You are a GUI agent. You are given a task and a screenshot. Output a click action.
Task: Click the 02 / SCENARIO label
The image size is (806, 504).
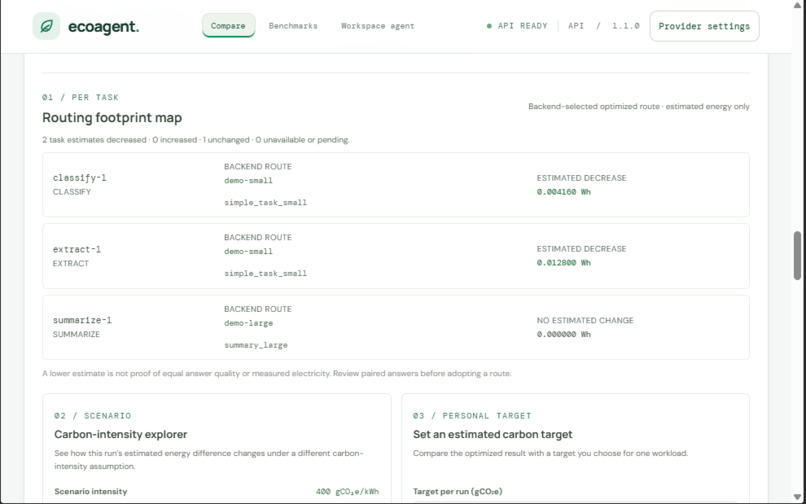click(x=93, y=416)
